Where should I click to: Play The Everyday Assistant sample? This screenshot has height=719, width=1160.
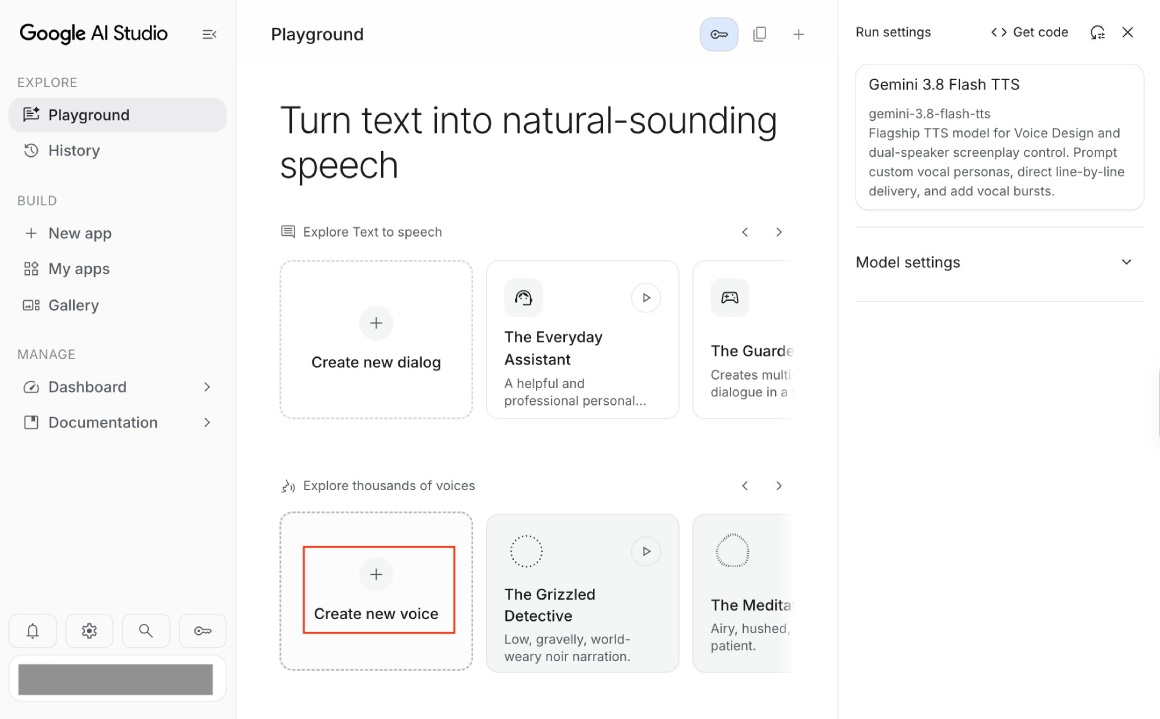[646, 297]
